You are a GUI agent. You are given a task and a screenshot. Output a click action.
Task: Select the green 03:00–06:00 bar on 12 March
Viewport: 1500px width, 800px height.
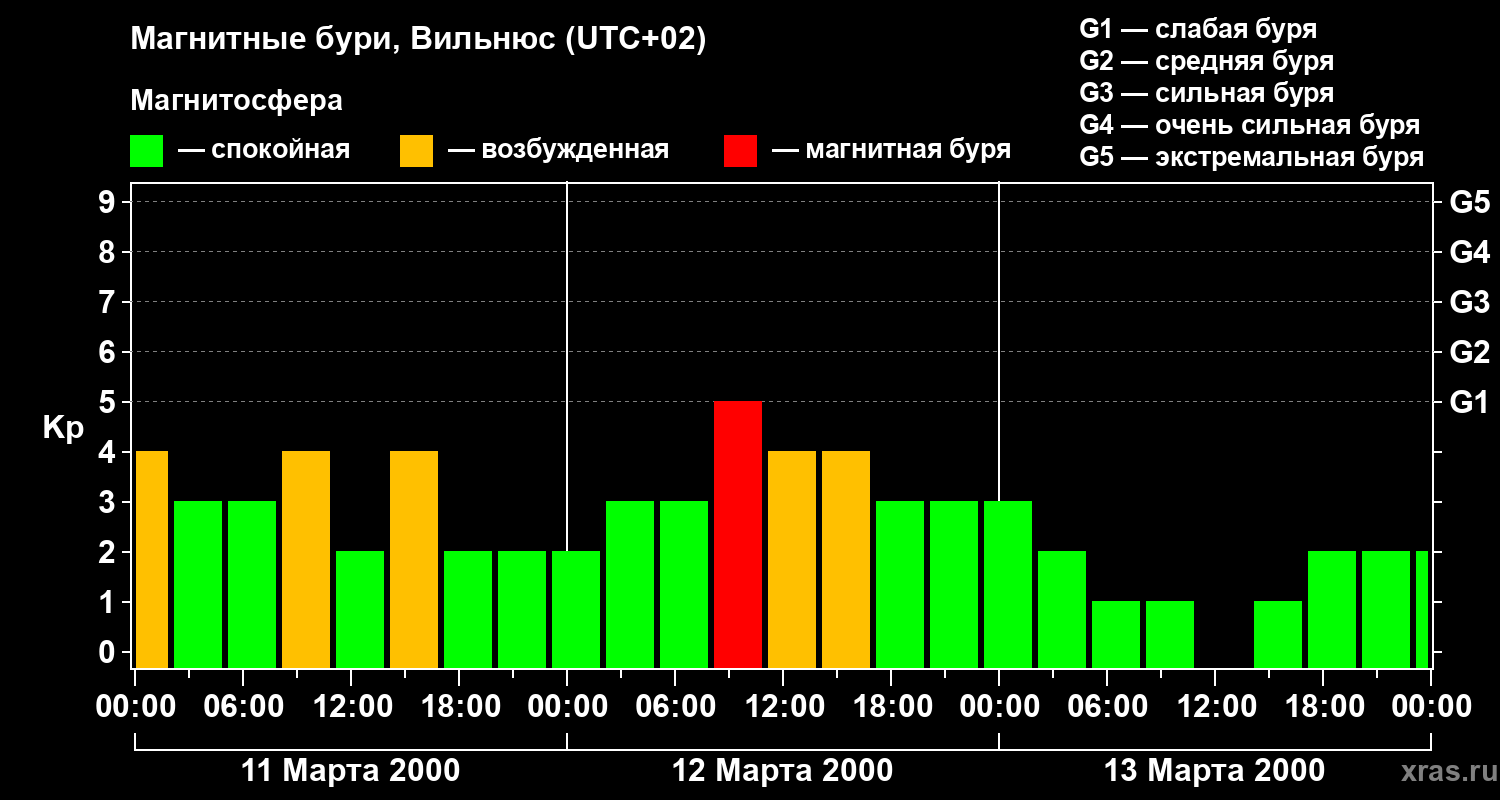click(630, 584)
